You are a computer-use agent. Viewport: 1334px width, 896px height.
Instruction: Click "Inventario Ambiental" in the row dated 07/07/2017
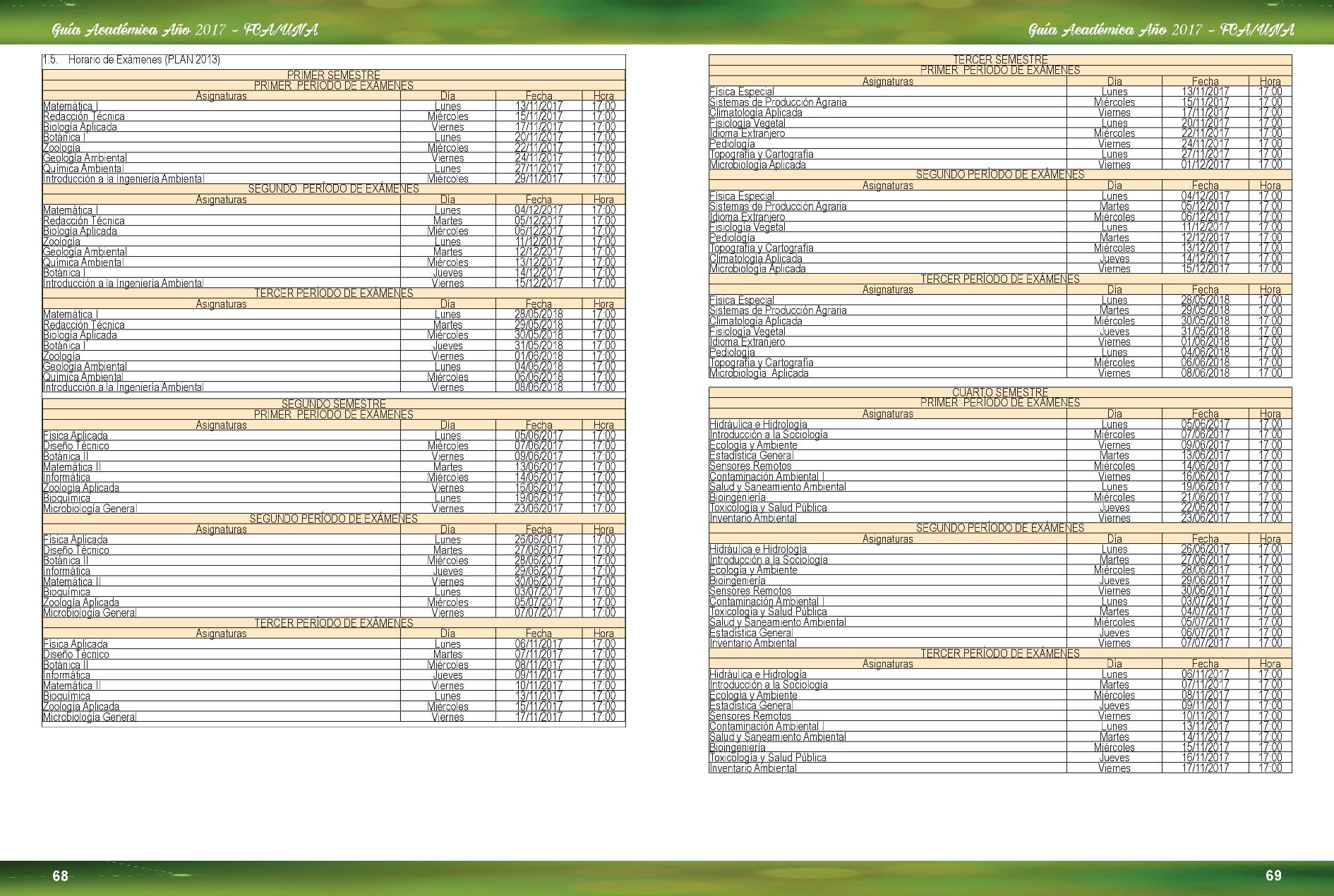click(752, 643)
